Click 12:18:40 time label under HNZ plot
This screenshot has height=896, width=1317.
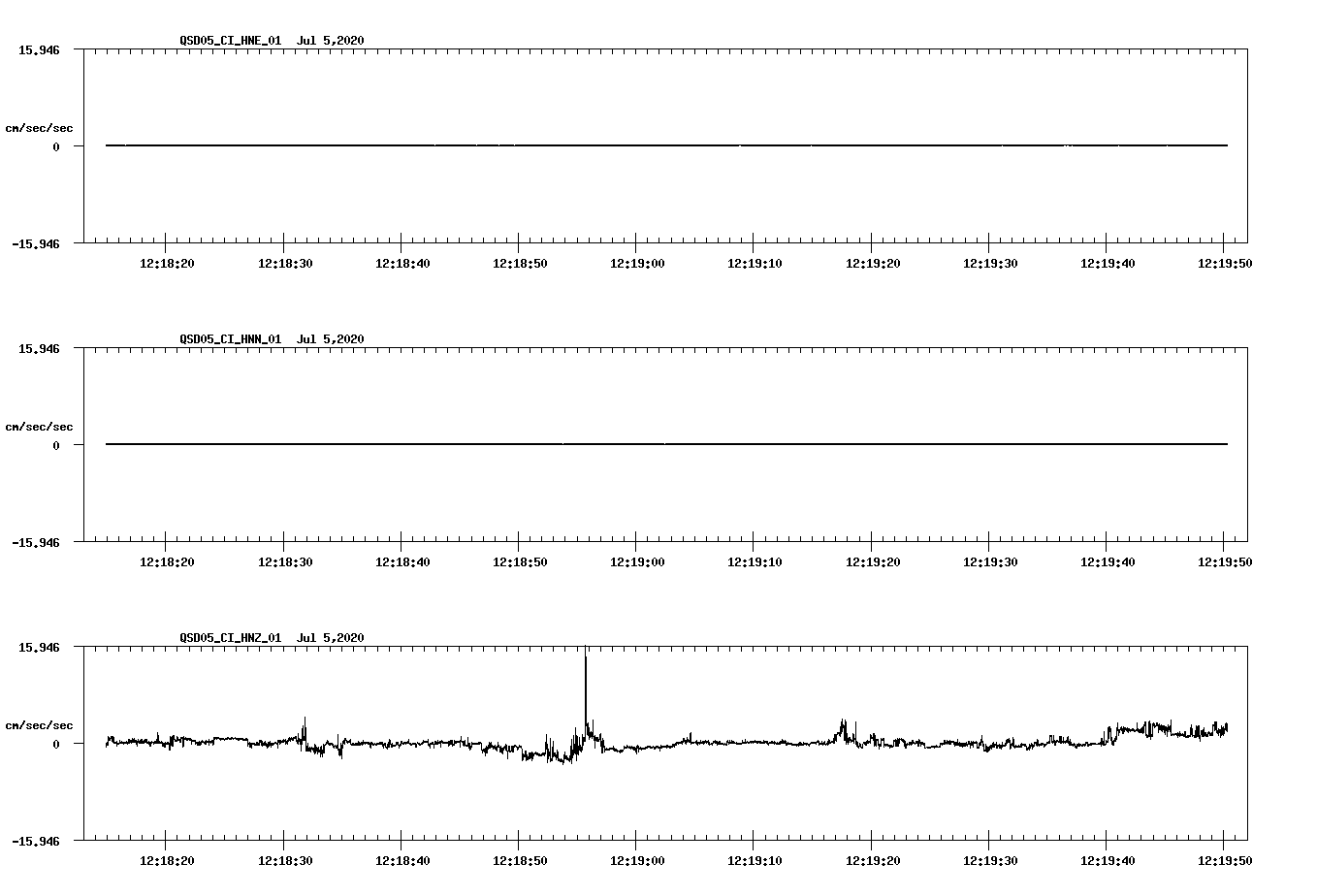point(402,860)
